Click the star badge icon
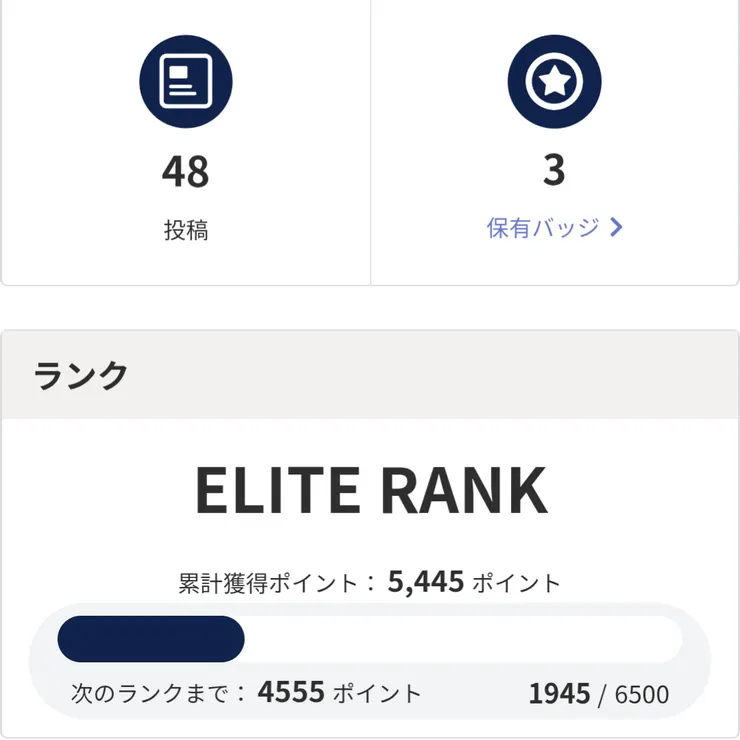Image resolution: width=740 pixels, height=740 pixels. 554,81
